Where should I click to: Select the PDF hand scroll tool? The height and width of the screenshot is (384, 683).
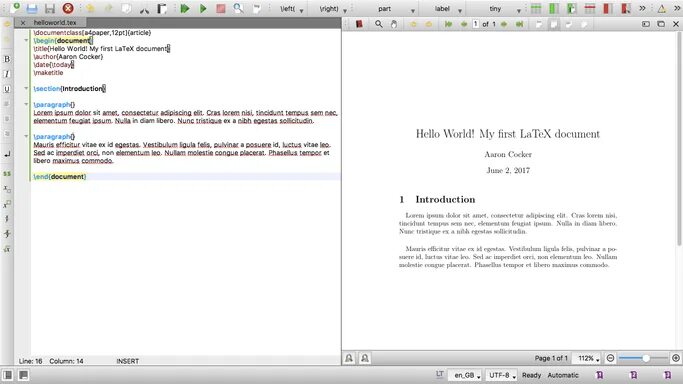point(394,24)
